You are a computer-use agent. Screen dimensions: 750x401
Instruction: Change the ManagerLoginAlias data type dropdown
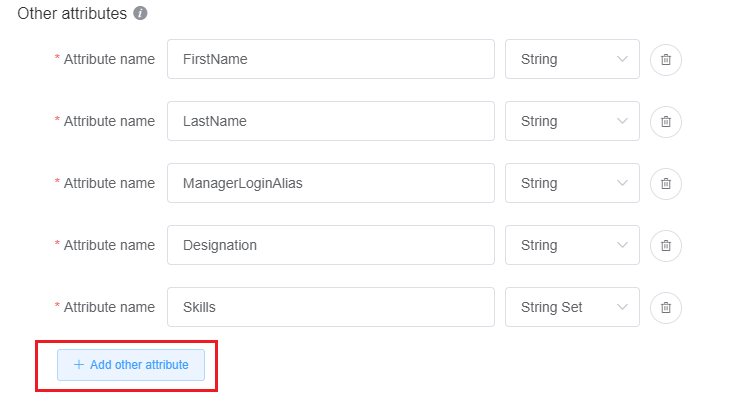[572, 184]
